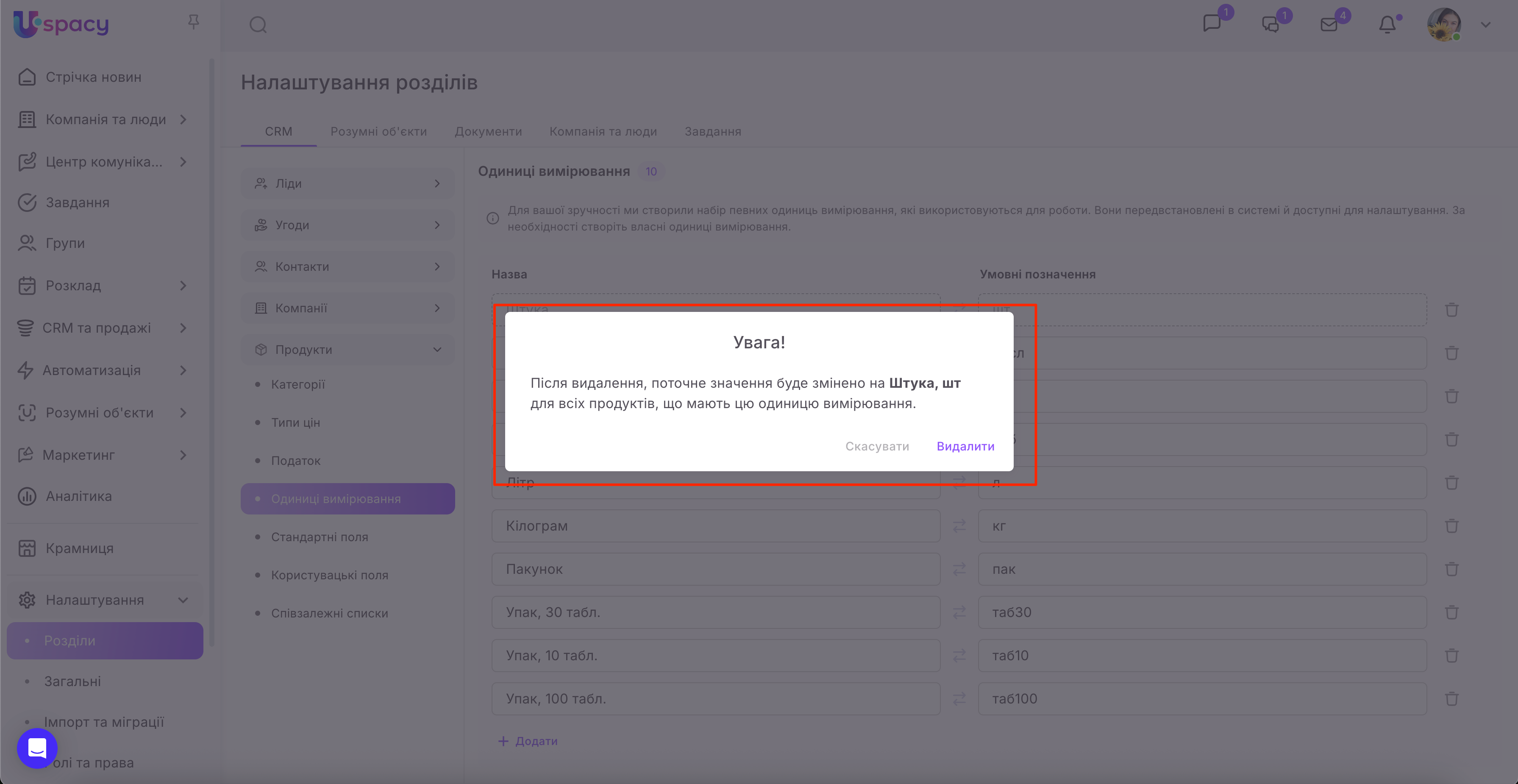Cancel dialog with Скасувати
Screen dimensions: 1518x784
tap(877, 446)
